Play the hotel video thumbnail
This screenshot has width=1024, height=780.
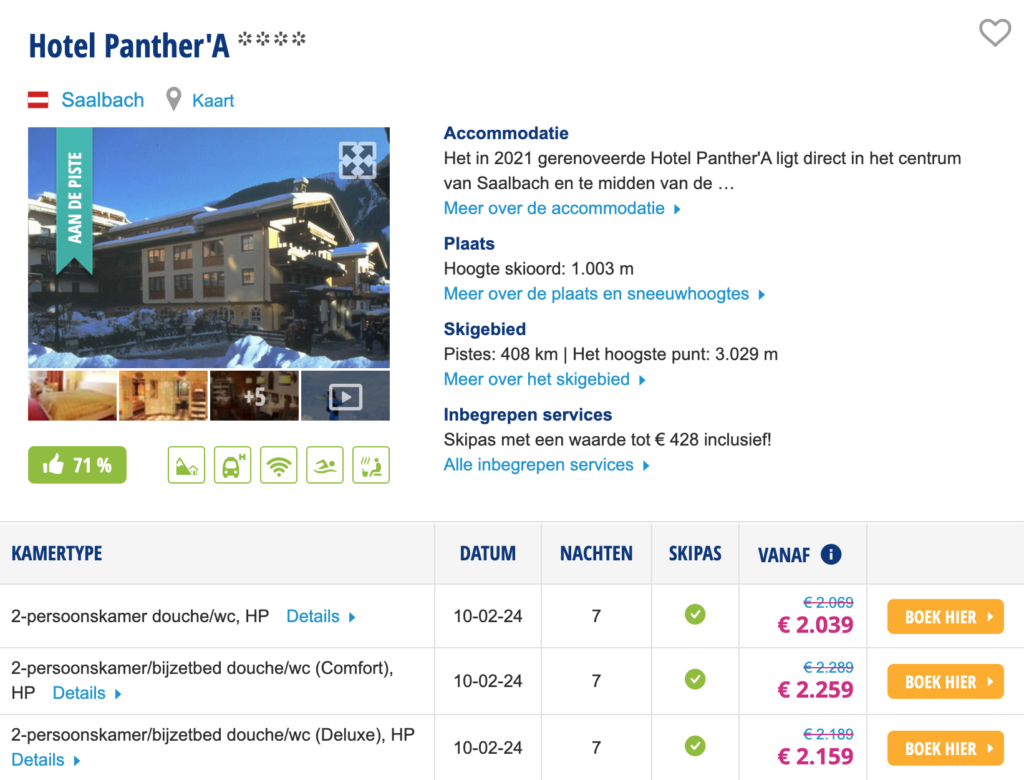345,396
